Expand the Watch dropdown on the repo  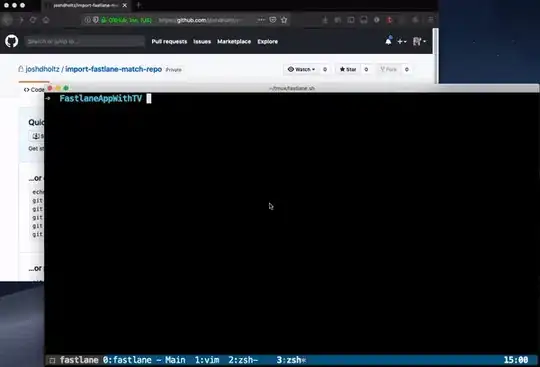click(302, 69)
